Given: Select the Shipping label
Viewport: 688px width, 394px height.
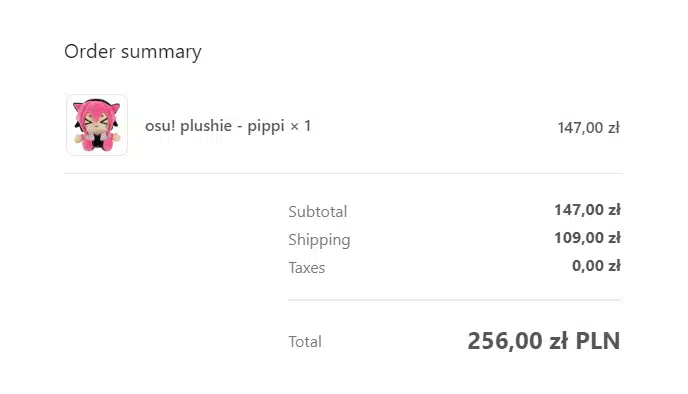Looking at the screenshot, I should (x=319, y=240).
